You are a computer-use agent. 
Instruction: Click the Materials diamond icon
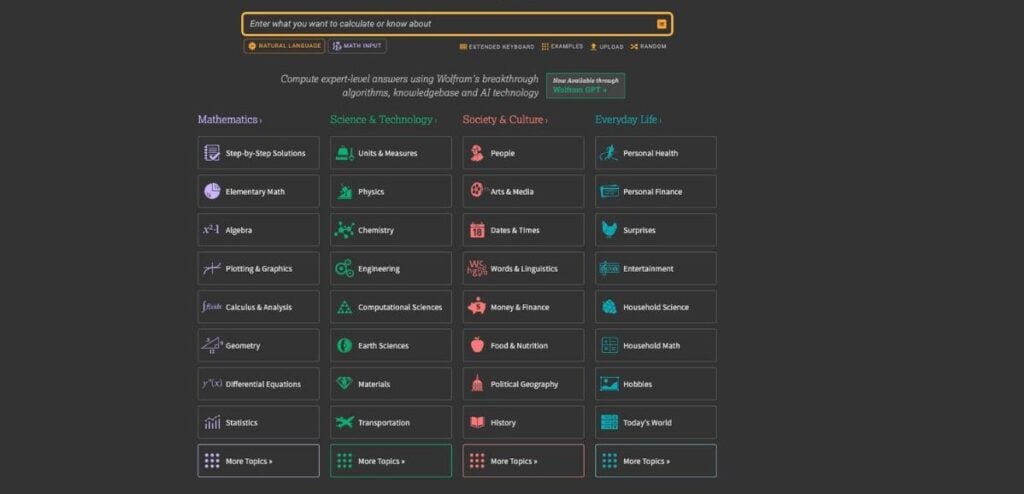click(x=344, y=384)
